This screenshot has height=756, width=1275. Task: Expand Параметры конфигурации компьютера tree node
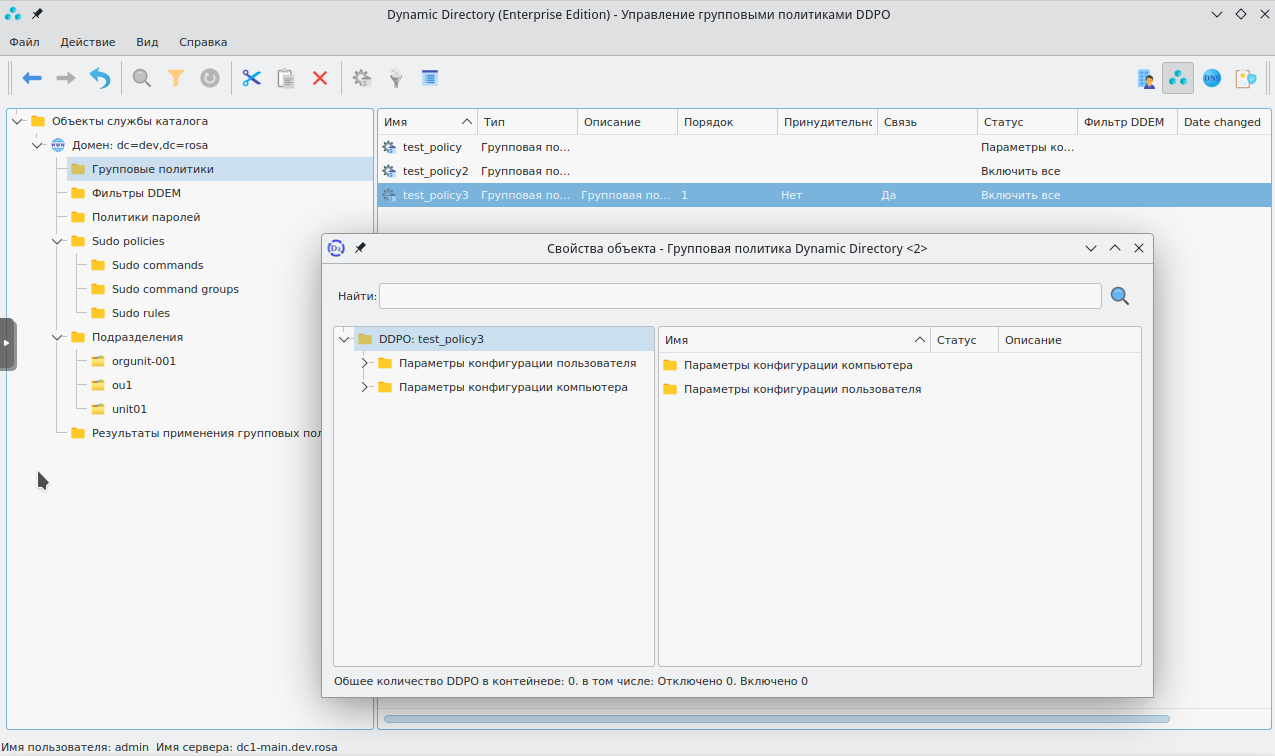point(365,387)
